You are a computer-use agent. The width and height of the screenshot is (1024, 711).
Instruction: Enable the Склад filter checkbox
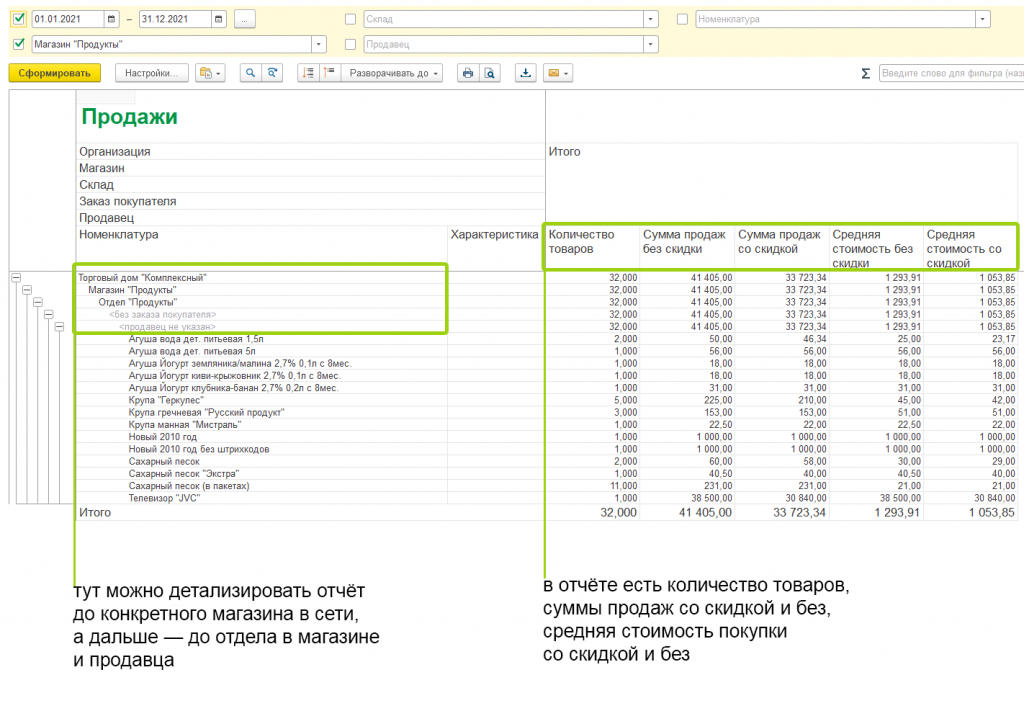[x=350, y=19]
